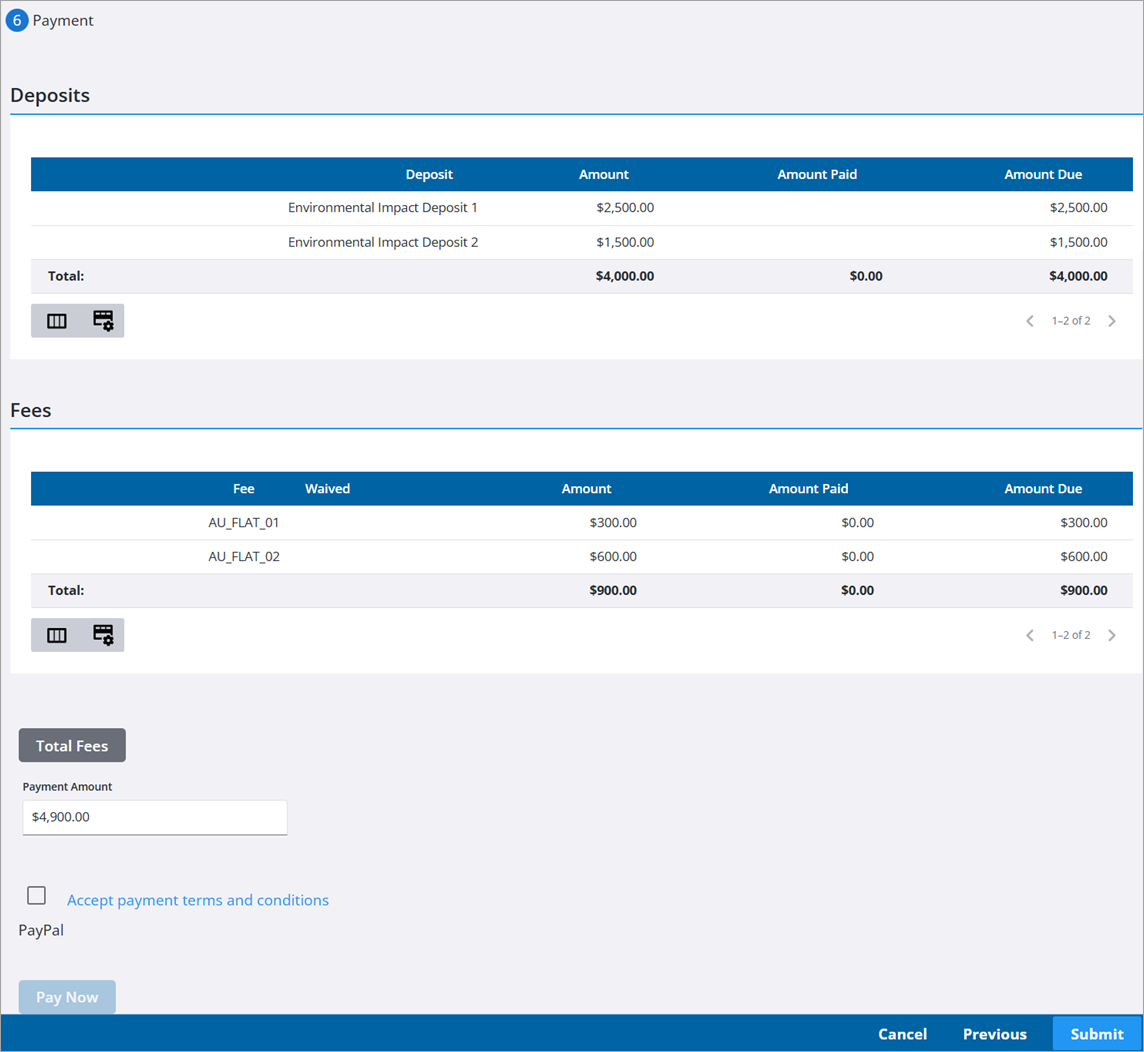Click the step 6 Payment badge

click(x=17, y=20)
